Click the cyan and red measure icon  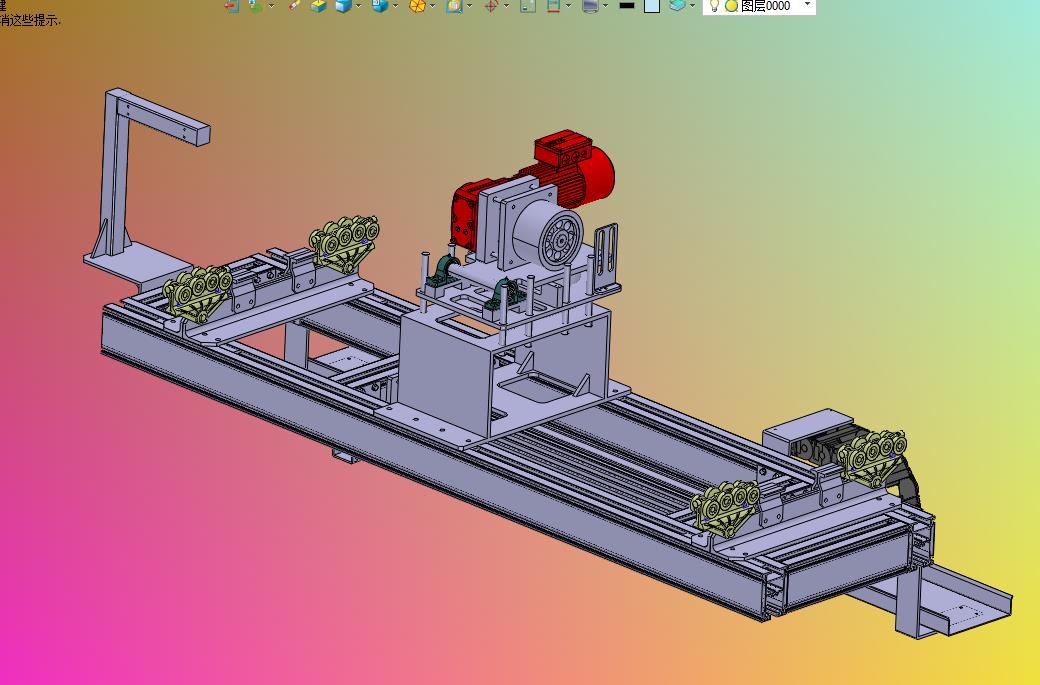click(553, 5)
